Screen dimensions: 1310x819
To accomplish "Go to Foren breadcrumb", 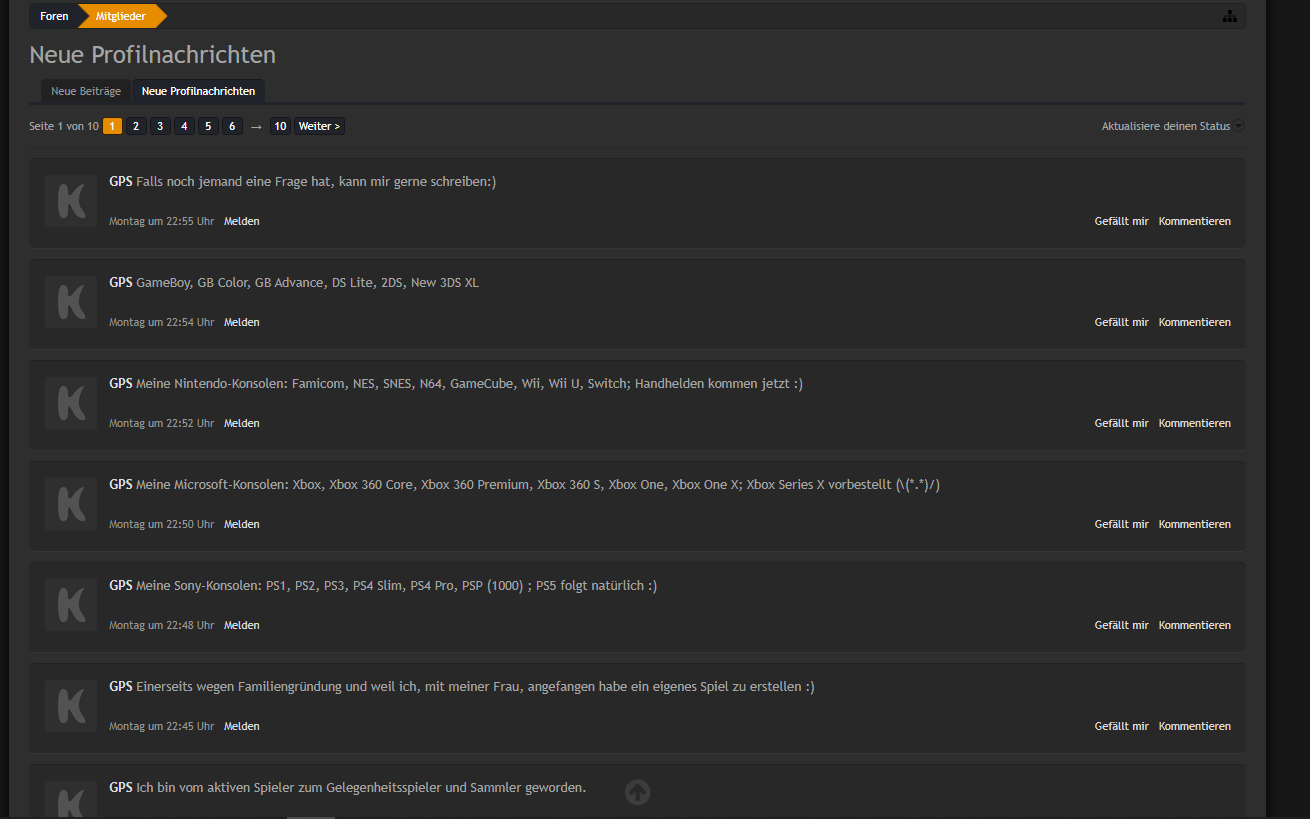I will (54, 16).
